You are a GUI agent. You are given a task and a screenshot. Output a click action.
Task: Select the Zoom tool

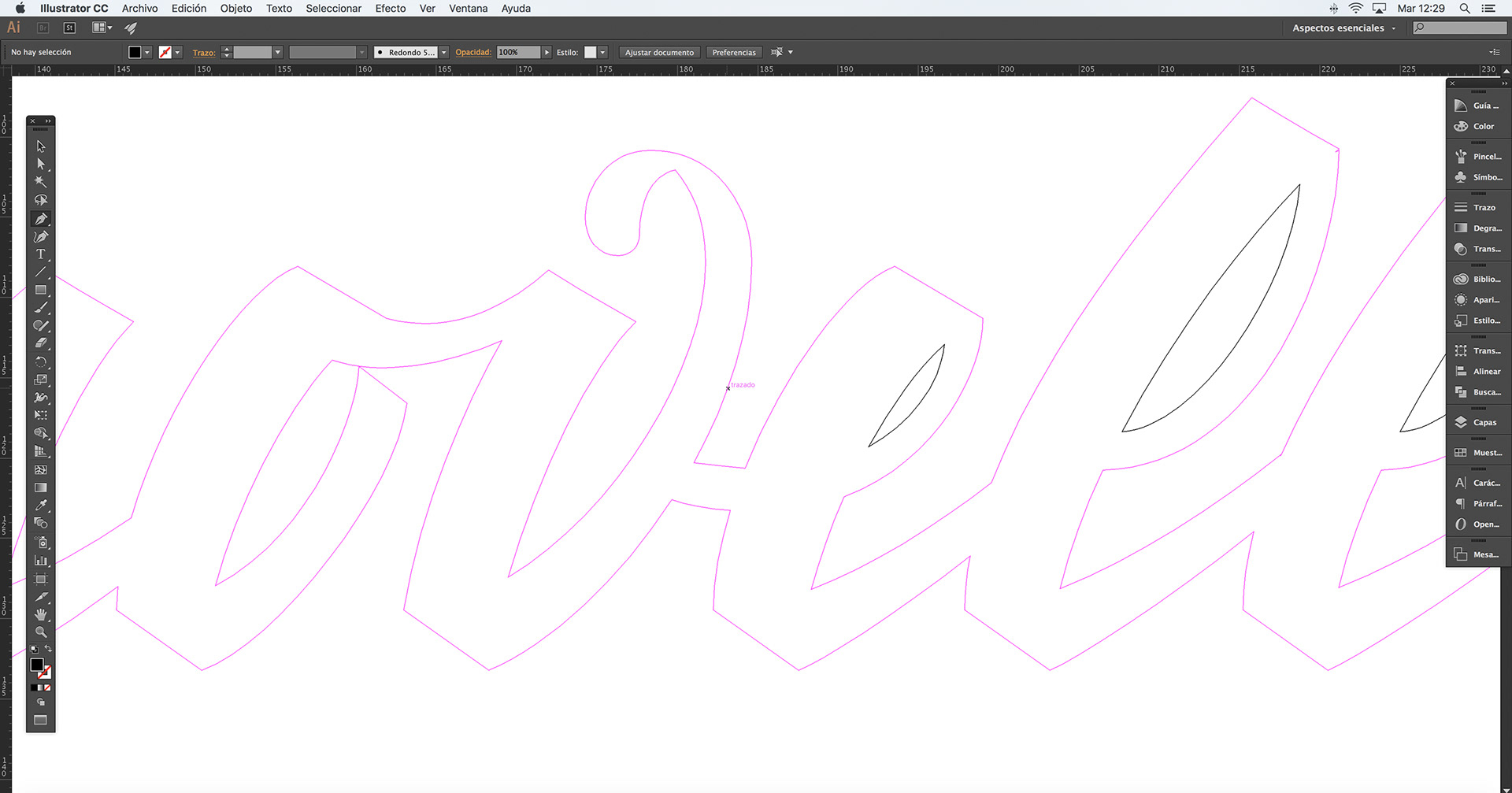click(x=41, y=632)
